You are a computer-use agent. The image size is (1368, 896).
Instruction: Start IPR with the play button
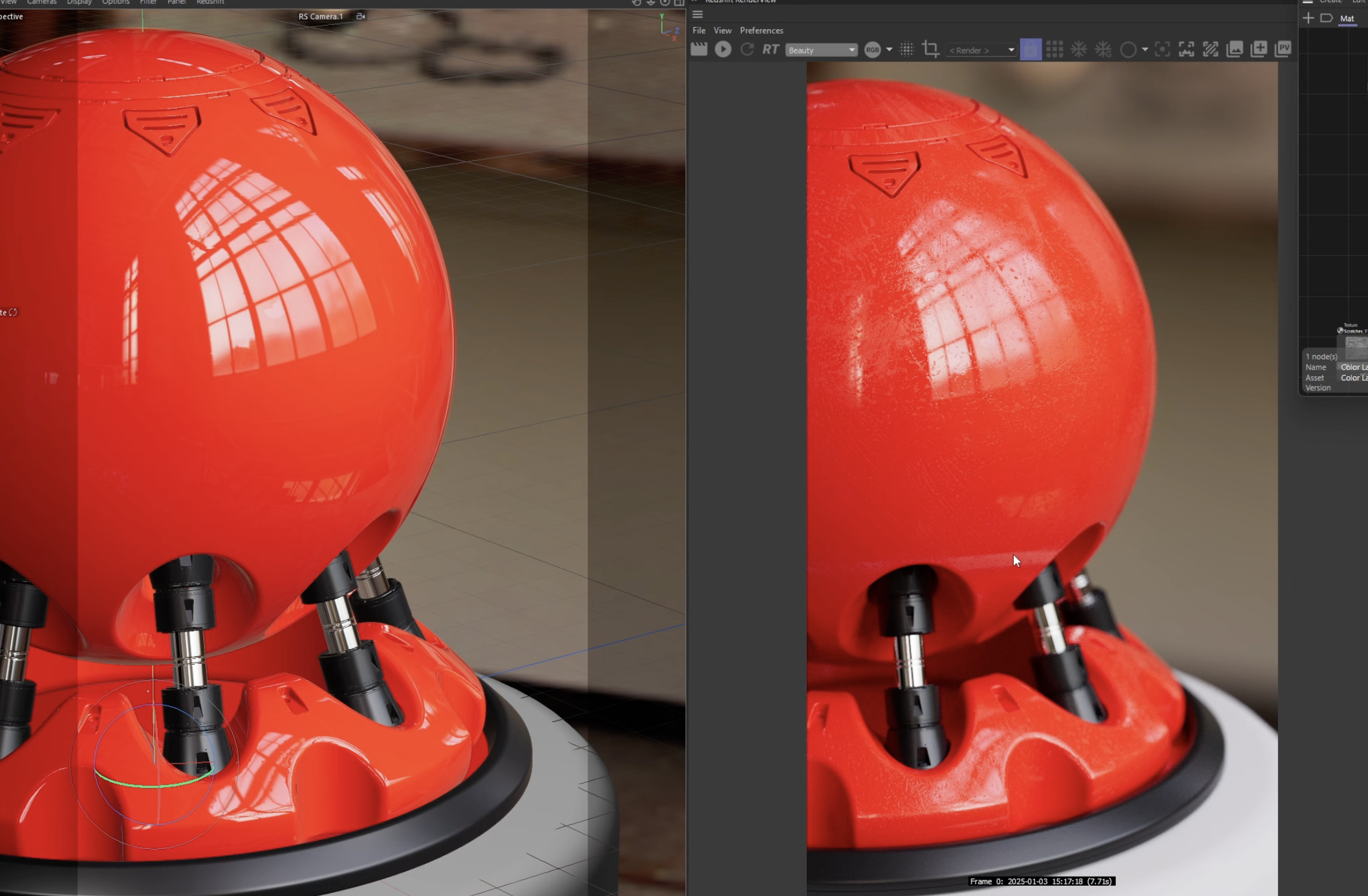point(723,49)
